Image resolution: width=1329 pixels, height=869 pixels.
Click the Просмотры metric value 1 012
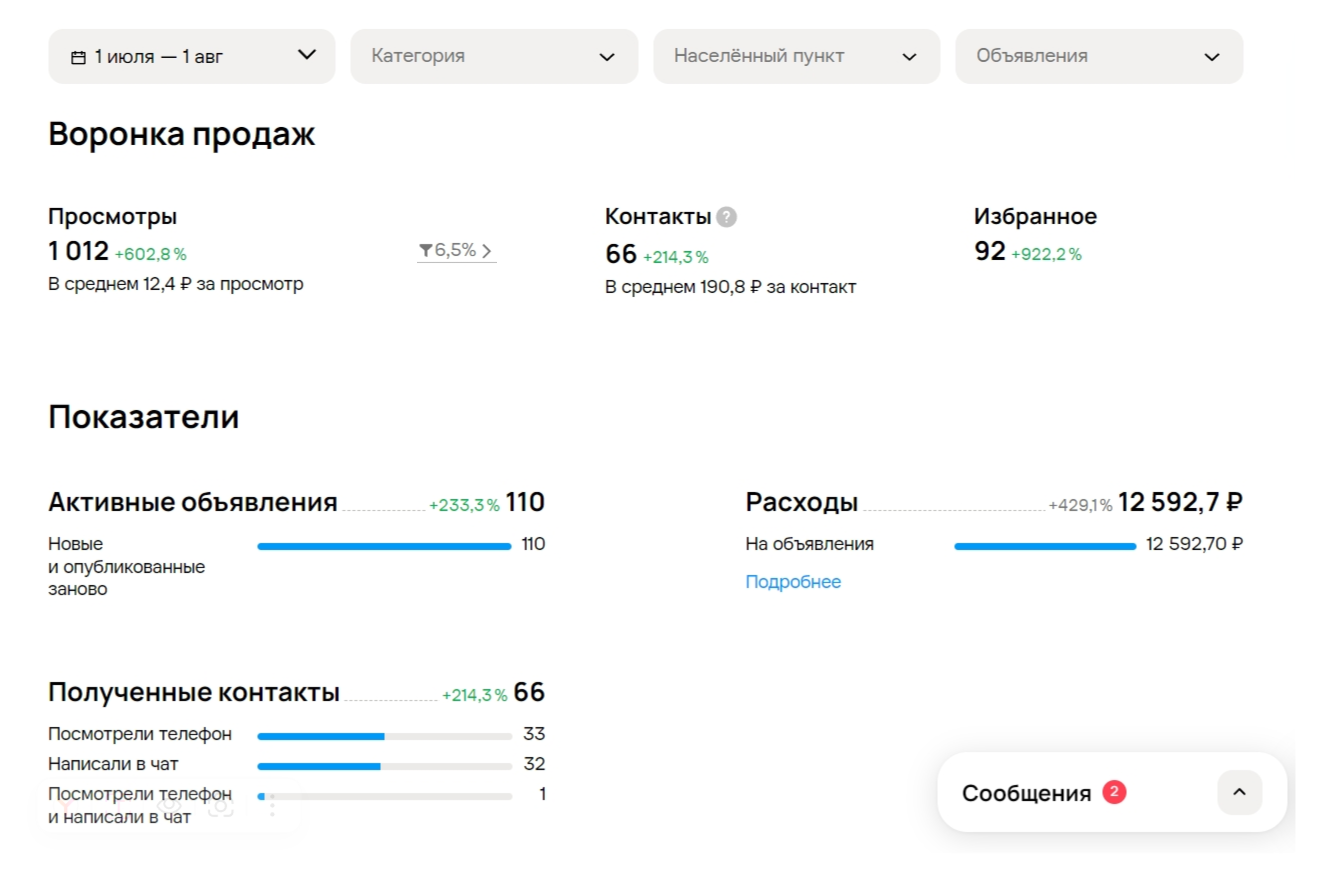click(x=78, y=252)
